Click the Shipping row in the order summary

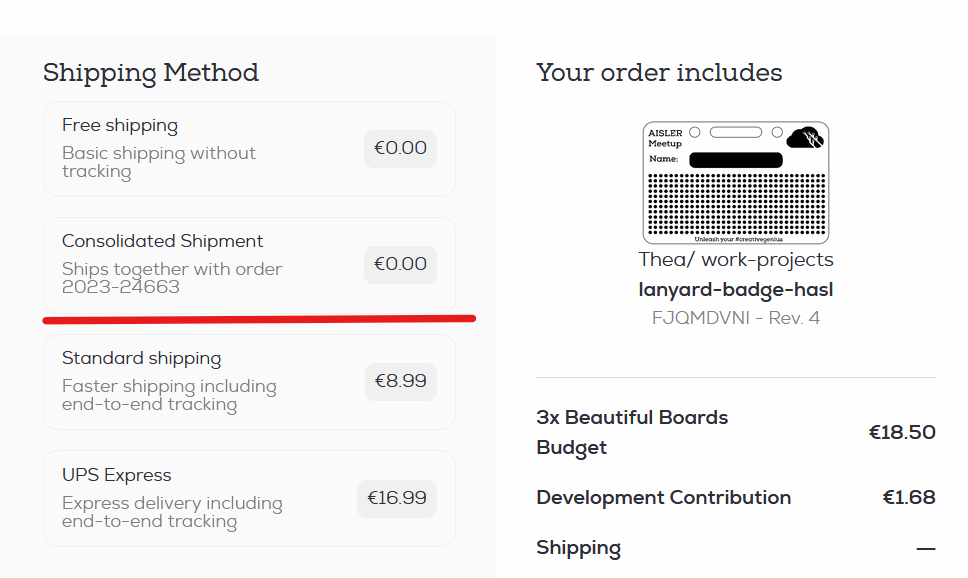click(x=578, y=547)
